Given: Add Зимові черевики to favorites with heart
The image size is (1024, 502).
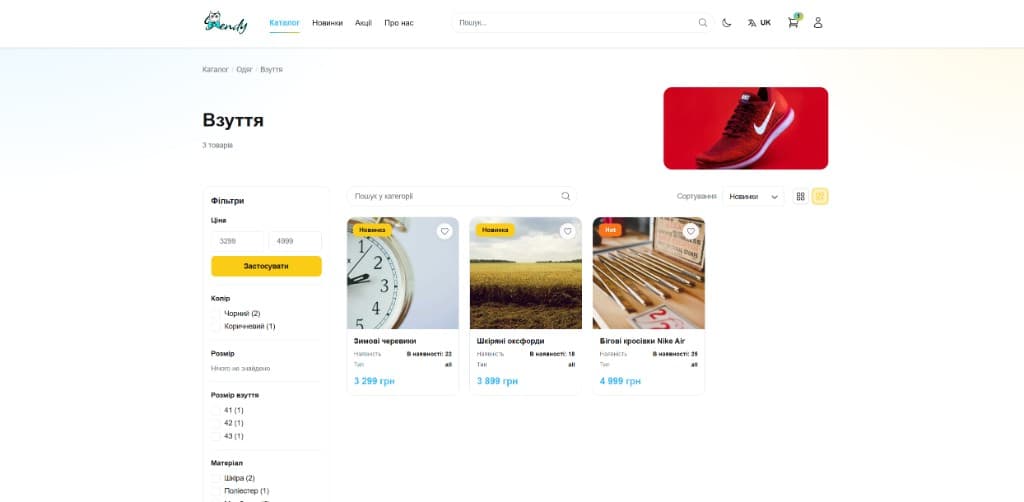Looking at the screenshot, I should [445, 231].
